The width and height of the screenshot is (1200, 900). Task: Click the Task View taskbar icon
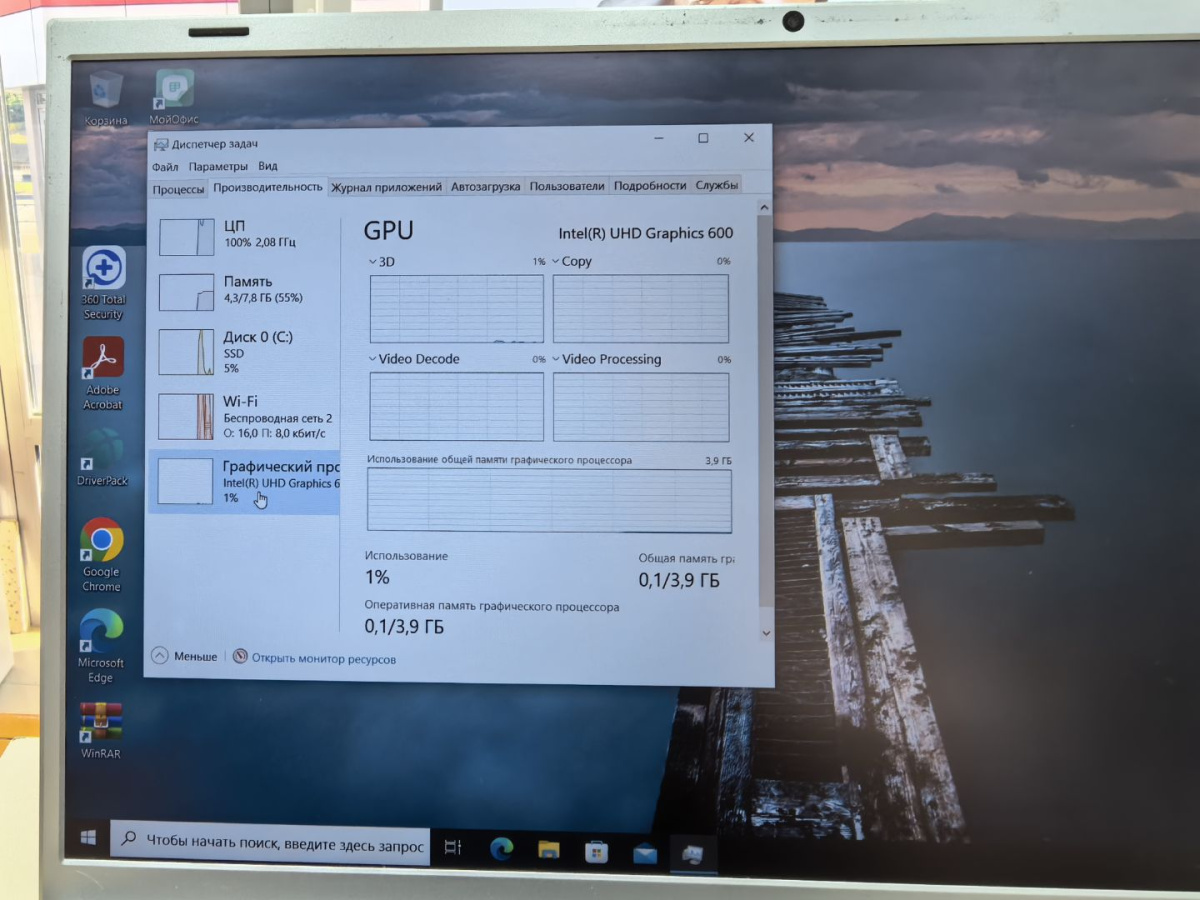[x=453, y=847]
